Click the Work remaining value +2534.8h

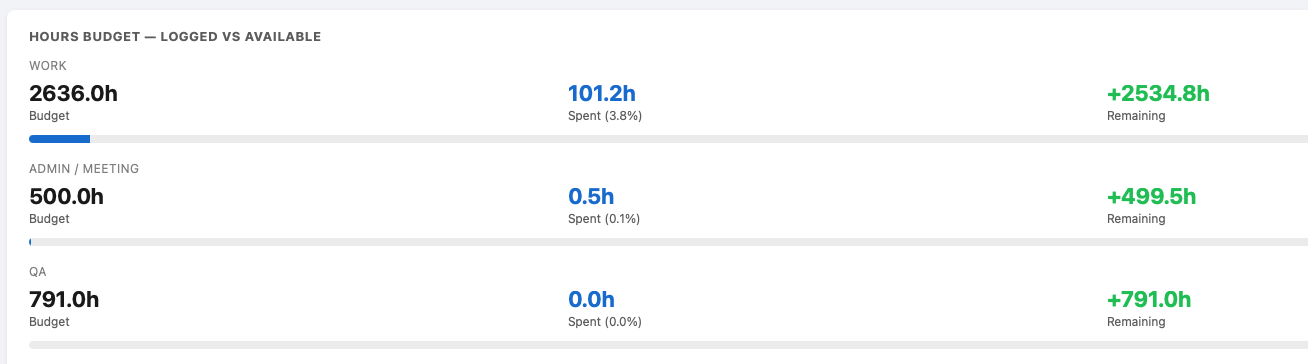pos(1158,94)
